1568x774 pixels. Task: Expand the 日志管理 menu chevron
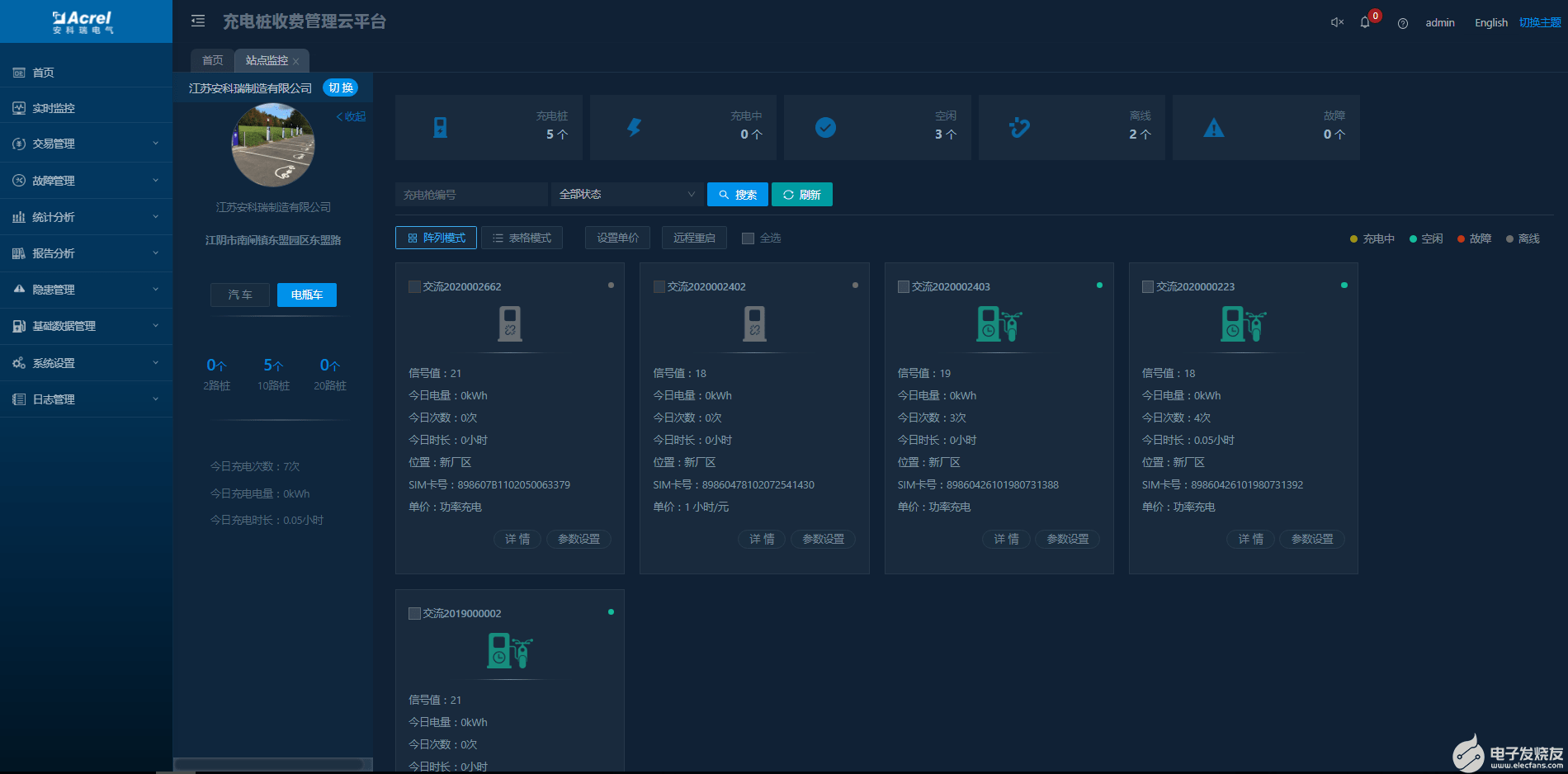pyautogui.click(x=155, y=399)
